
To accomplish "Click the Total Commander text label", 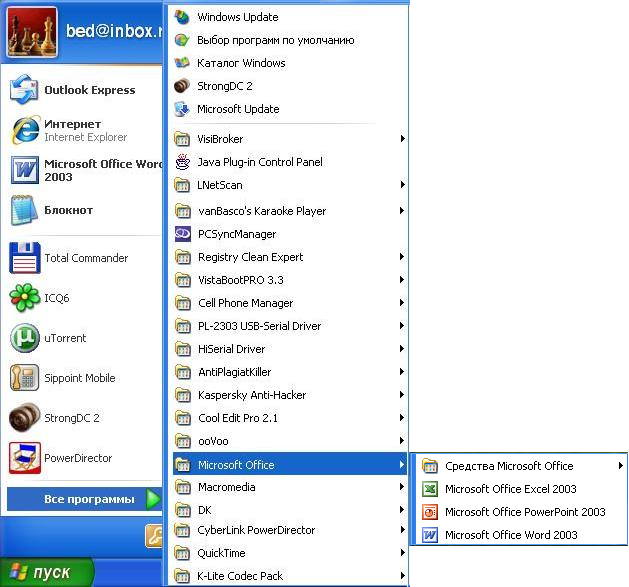I will click(86, 258).
